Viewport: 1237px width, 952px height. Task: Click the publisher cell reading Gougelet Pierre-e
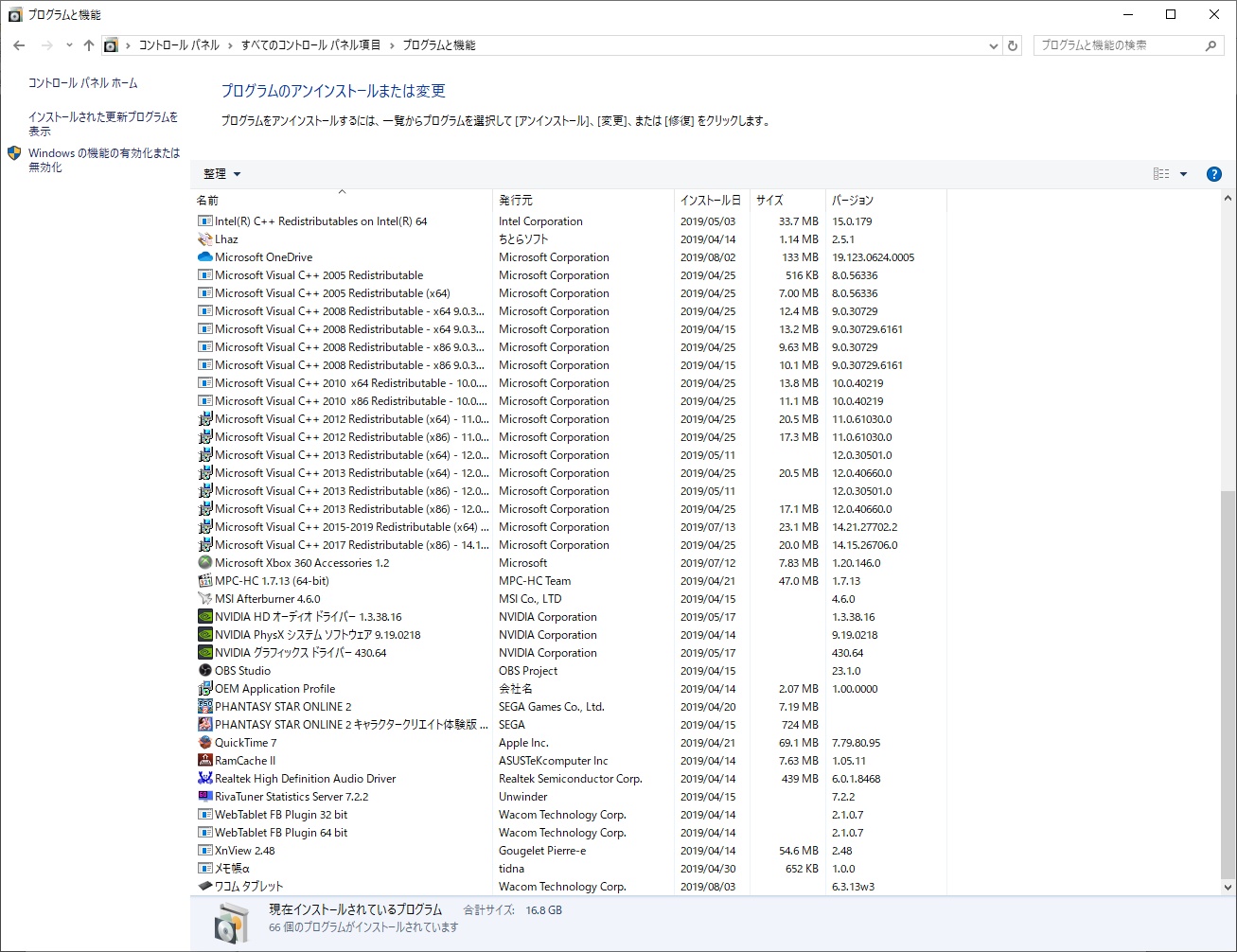542,851
